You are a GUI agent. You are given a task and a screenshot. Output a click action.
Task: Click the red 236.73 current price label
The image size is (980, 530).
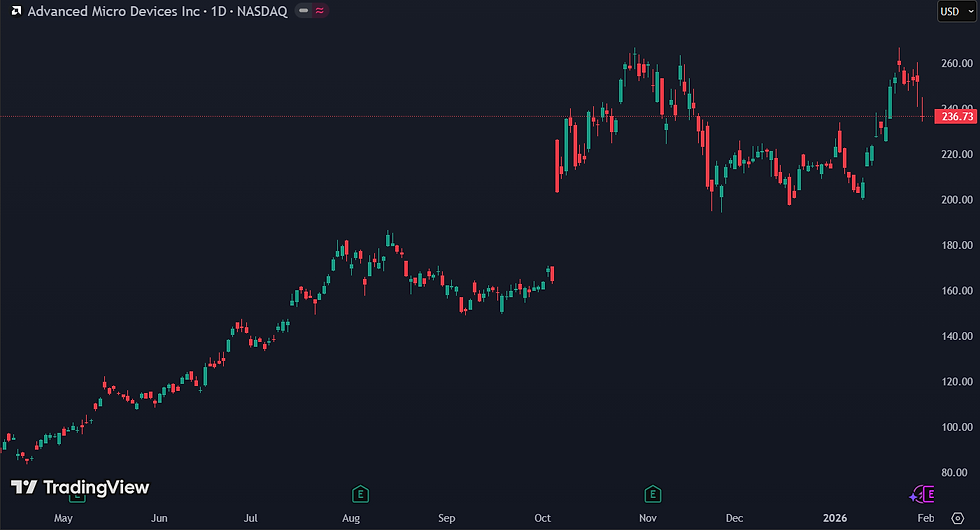(x=956, y=116)
